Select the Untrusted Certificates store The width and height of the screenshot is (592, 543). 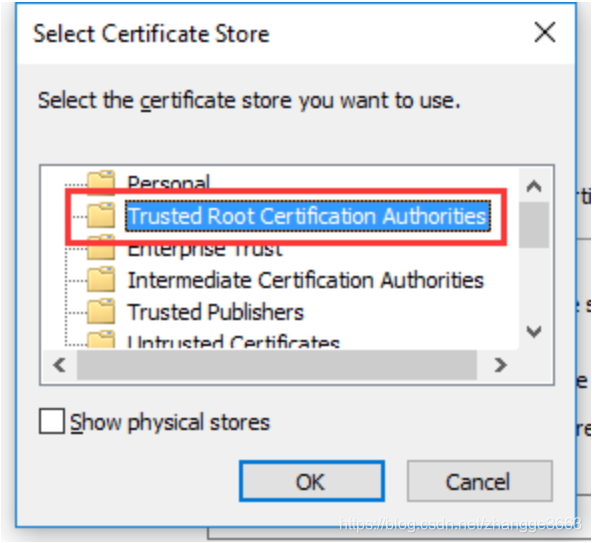pos(233,342)
